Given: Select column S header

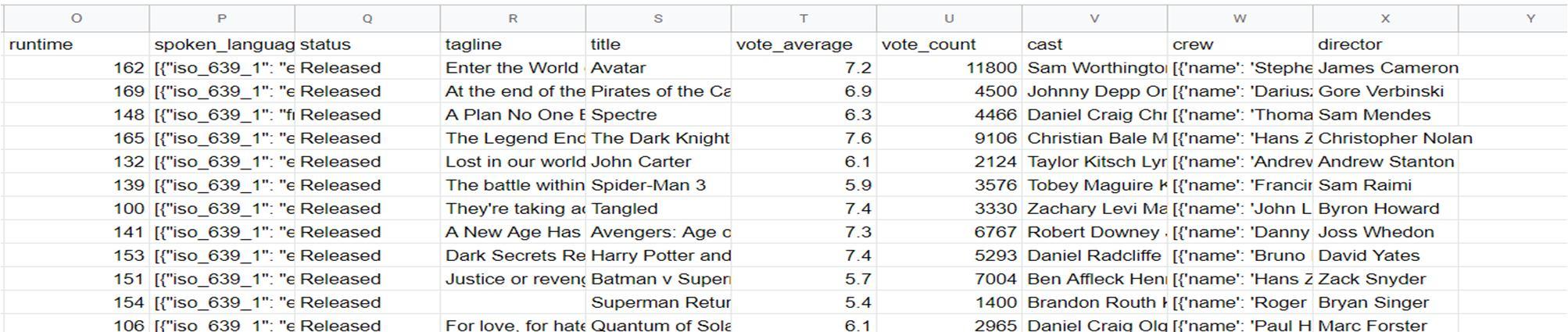Looking at the screenshot, I should pyautogui.click(x=658, y=18).
